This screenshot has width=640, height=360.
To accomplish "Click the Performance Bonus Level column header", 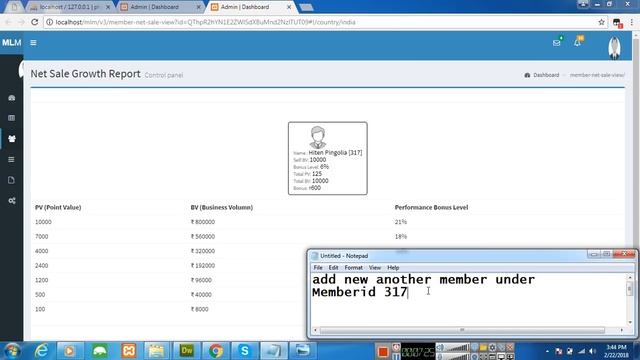I will 431,207.
